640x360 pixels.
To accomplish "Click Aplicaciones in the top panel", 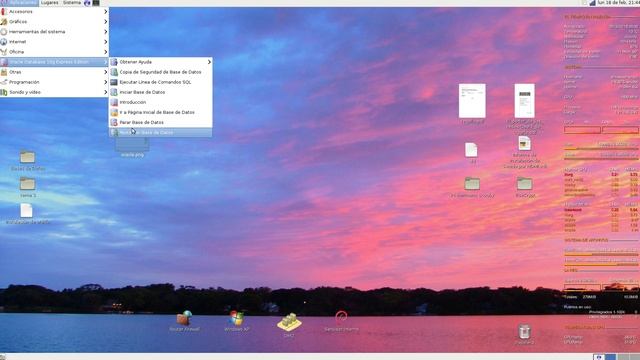I will (x=19, y=3).
